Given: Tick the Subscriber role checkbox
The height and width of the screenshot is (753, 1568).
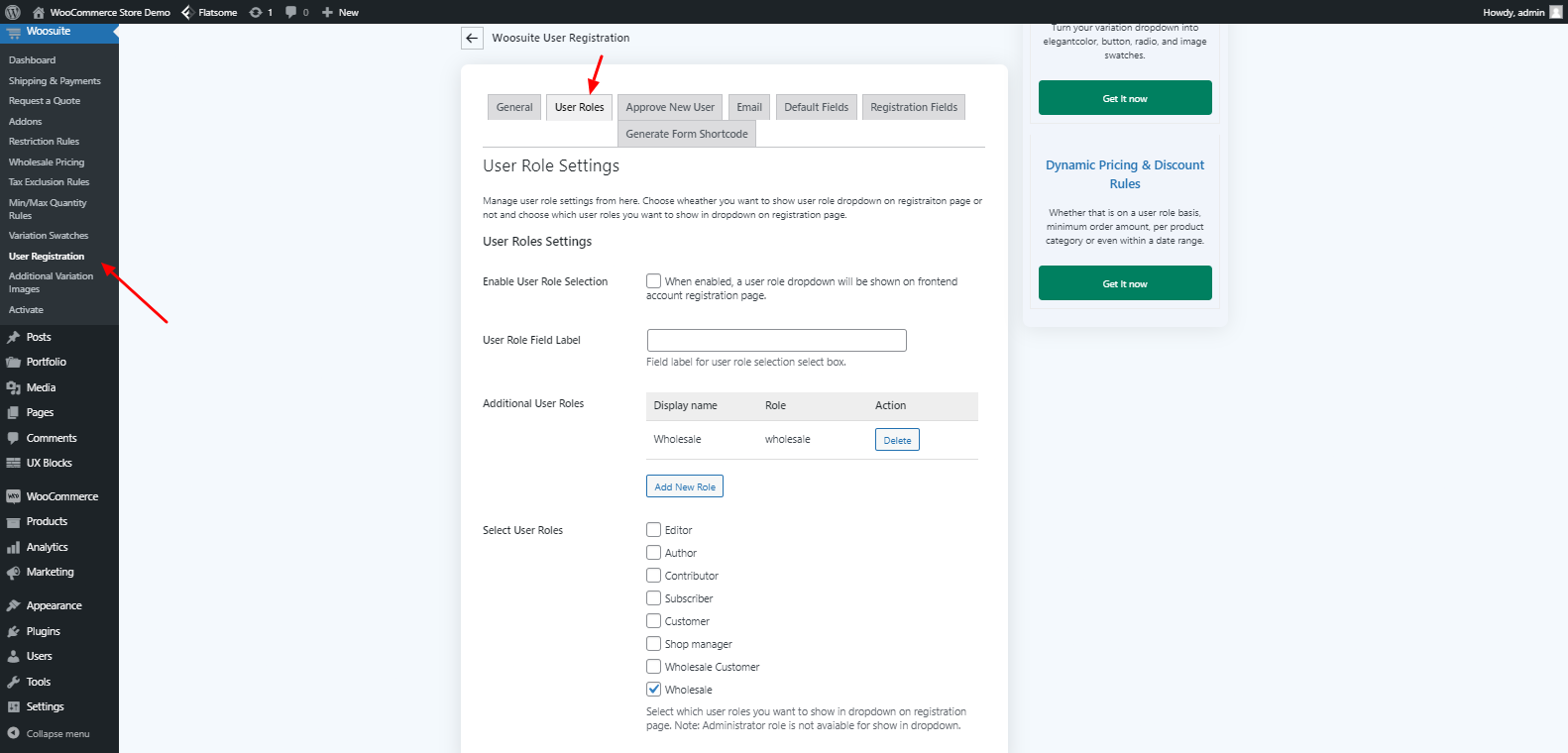Looking at the screenshot, I should 654,598.
